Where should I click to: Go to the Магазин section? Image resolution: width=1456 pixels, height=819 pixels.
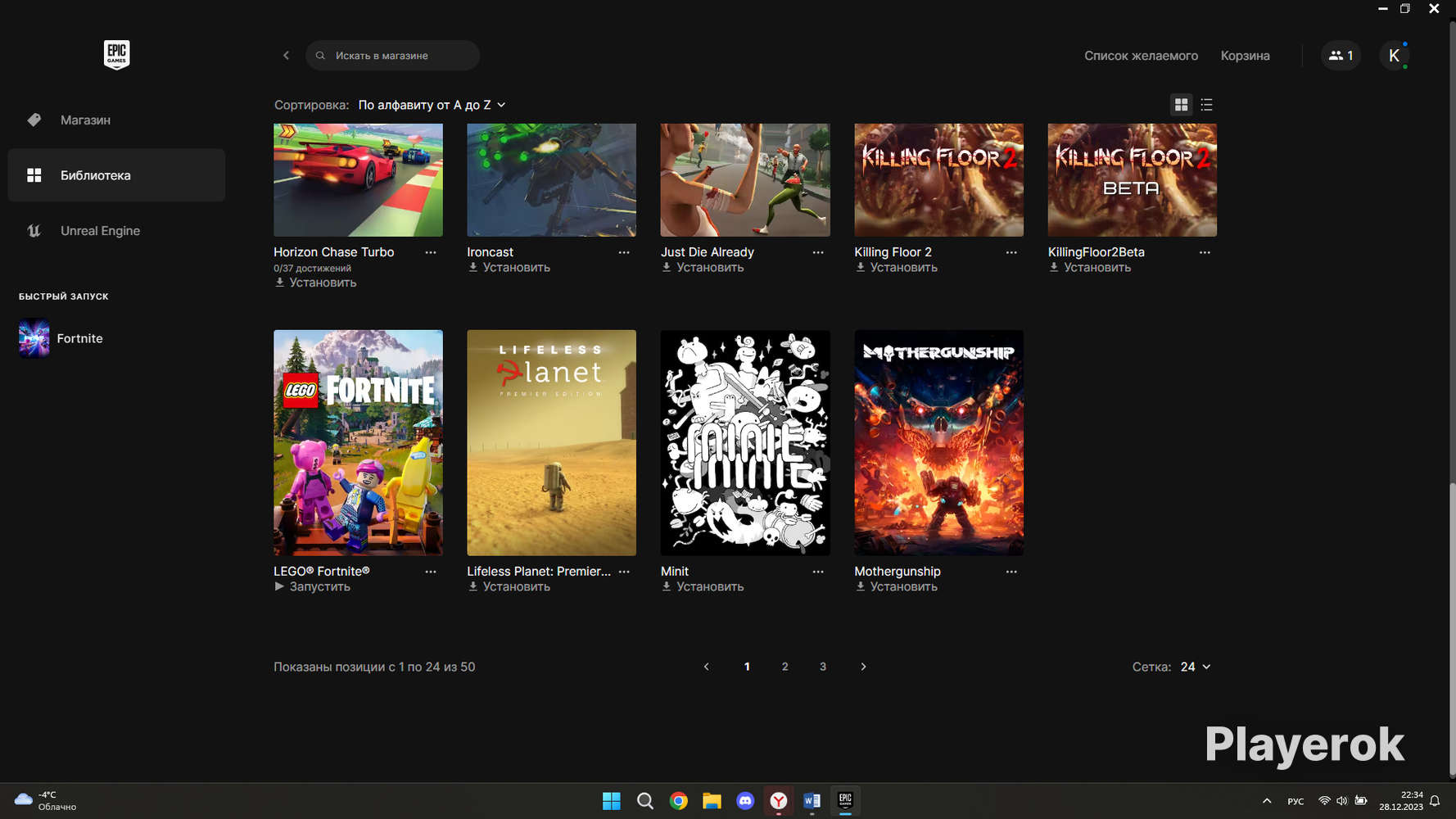pyautogui.click(x=116, y=120)
